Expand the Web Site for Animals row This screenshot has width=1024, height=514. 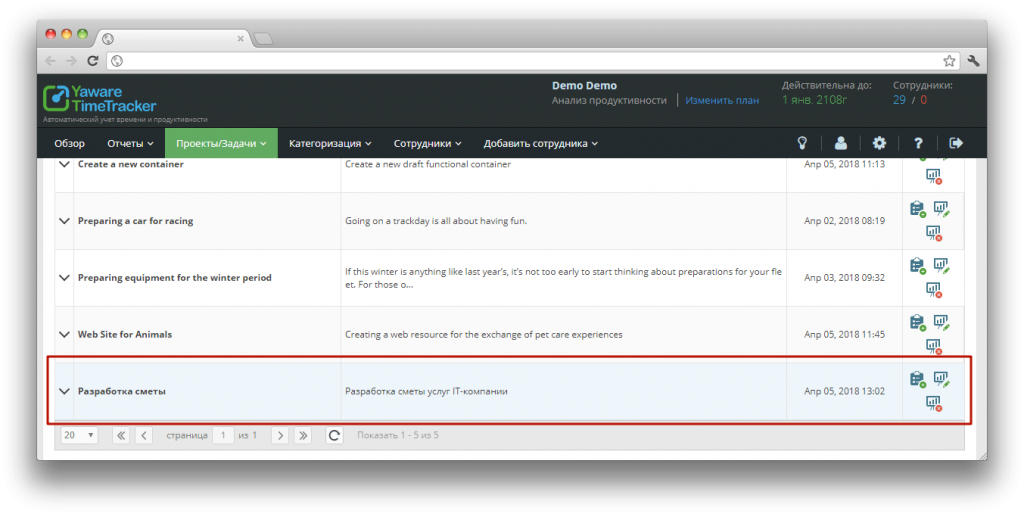[64, 334]
